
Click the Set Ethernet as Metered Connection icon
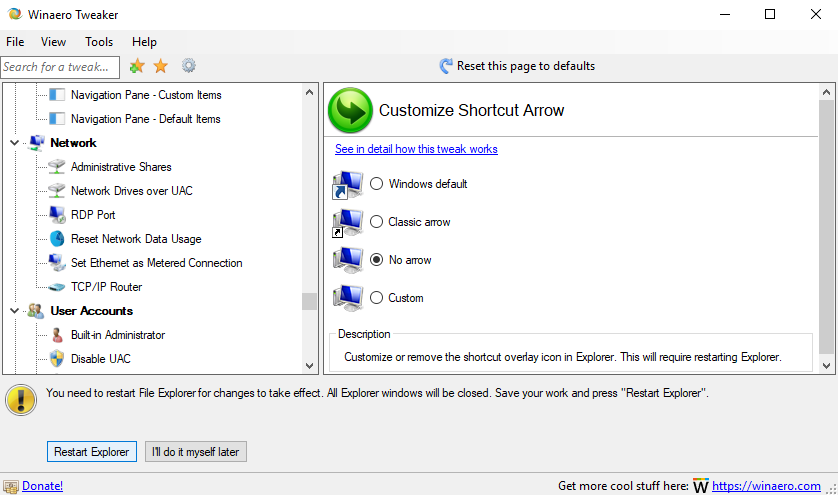click(57, 262)
